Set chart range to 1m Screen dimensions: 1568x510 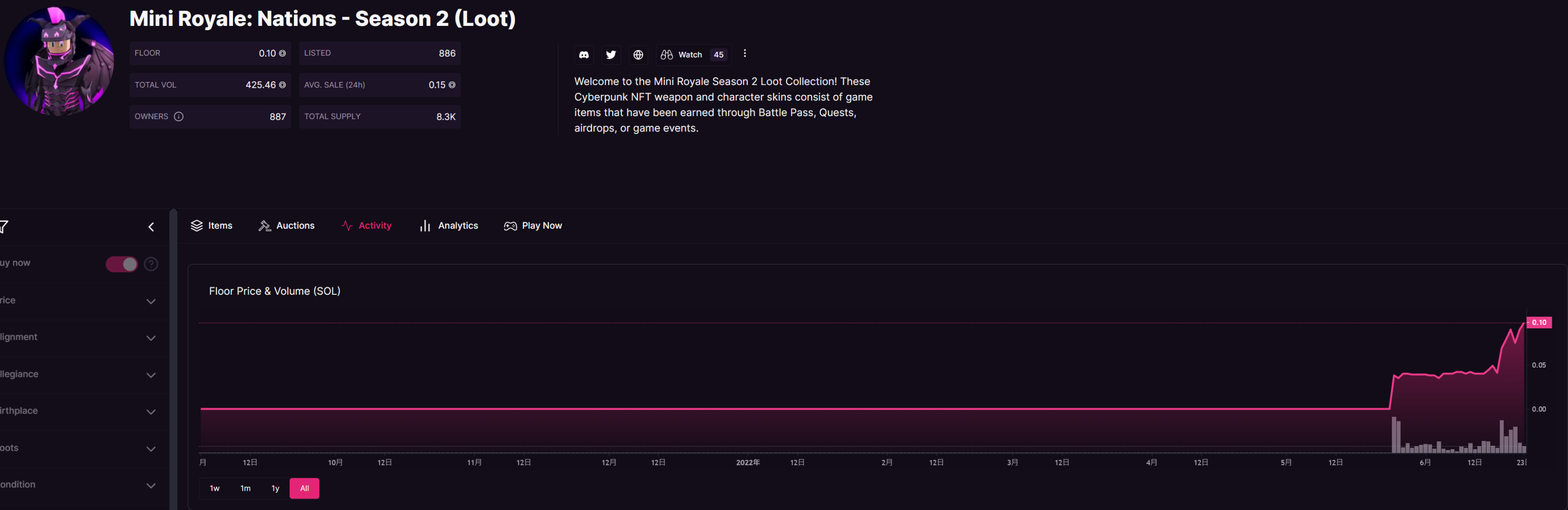pyautogui.click(x=246, y=488)
